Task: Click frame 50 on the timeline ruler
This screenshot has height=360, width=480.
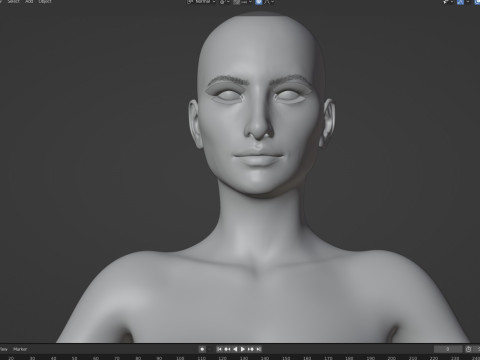Action: [x=74, y=358]
